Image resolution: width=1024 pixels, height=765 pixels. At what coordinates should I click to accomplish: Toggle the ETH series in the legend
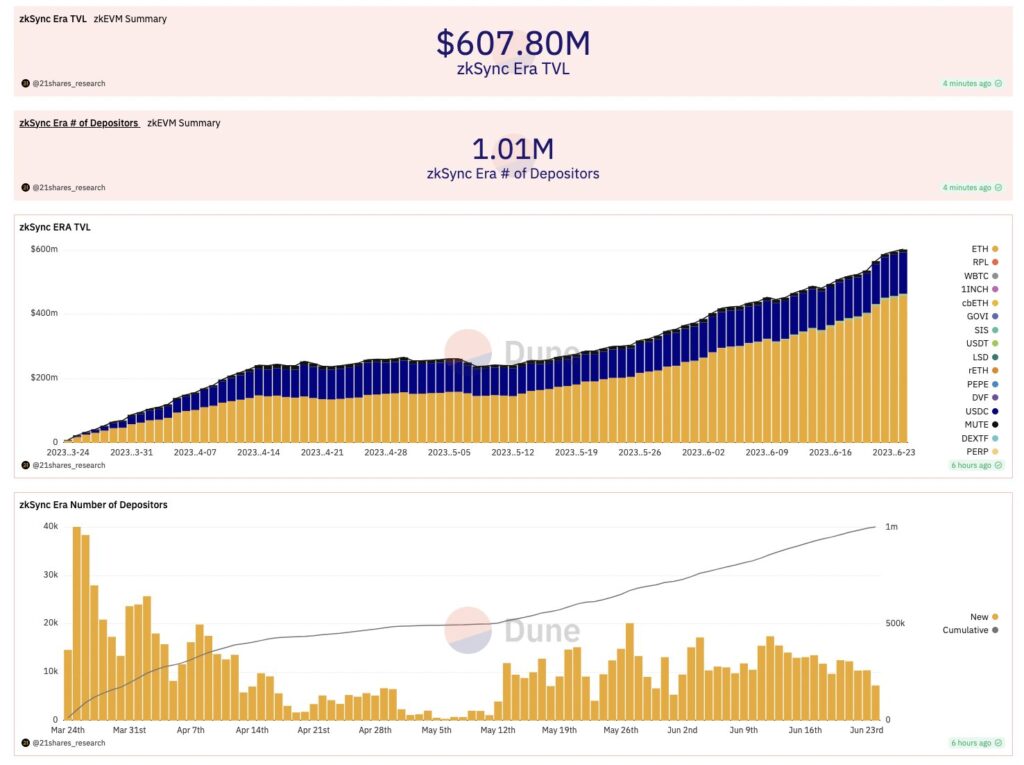pyautogui.click(x=984, y=248)
